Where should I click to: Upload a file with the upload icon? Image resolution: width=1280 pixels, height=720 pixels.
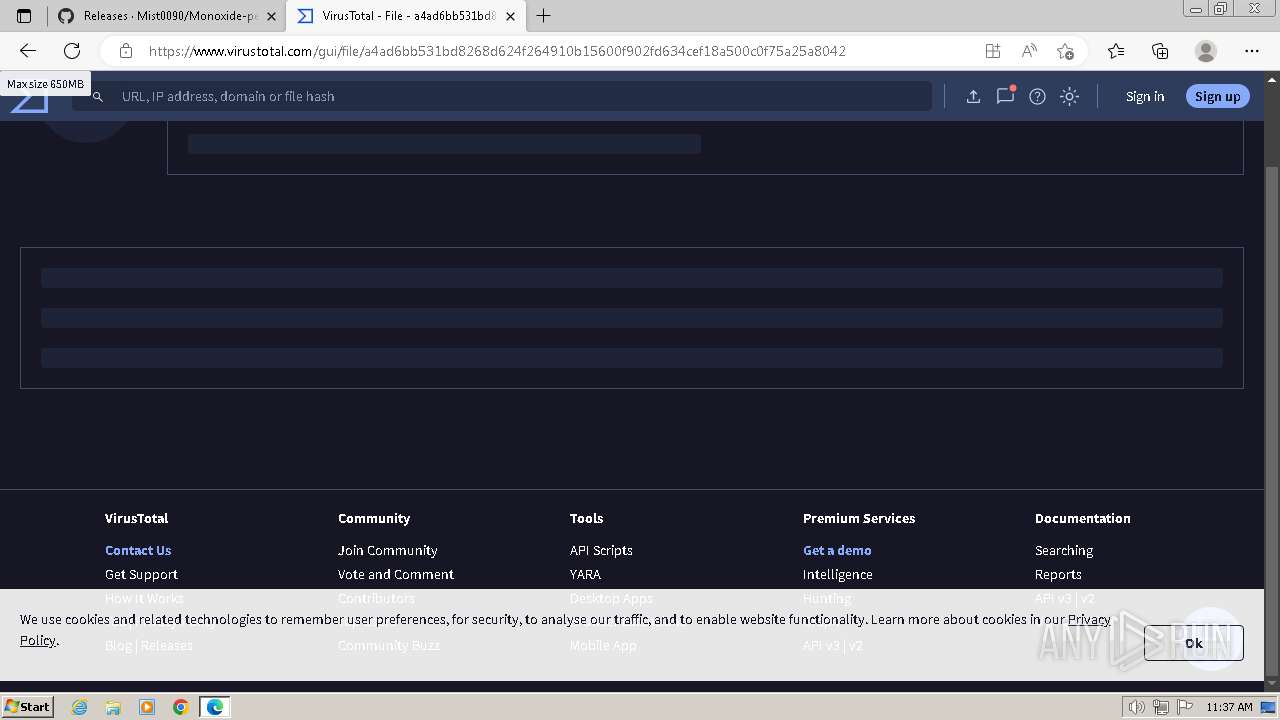coord(973,96)
